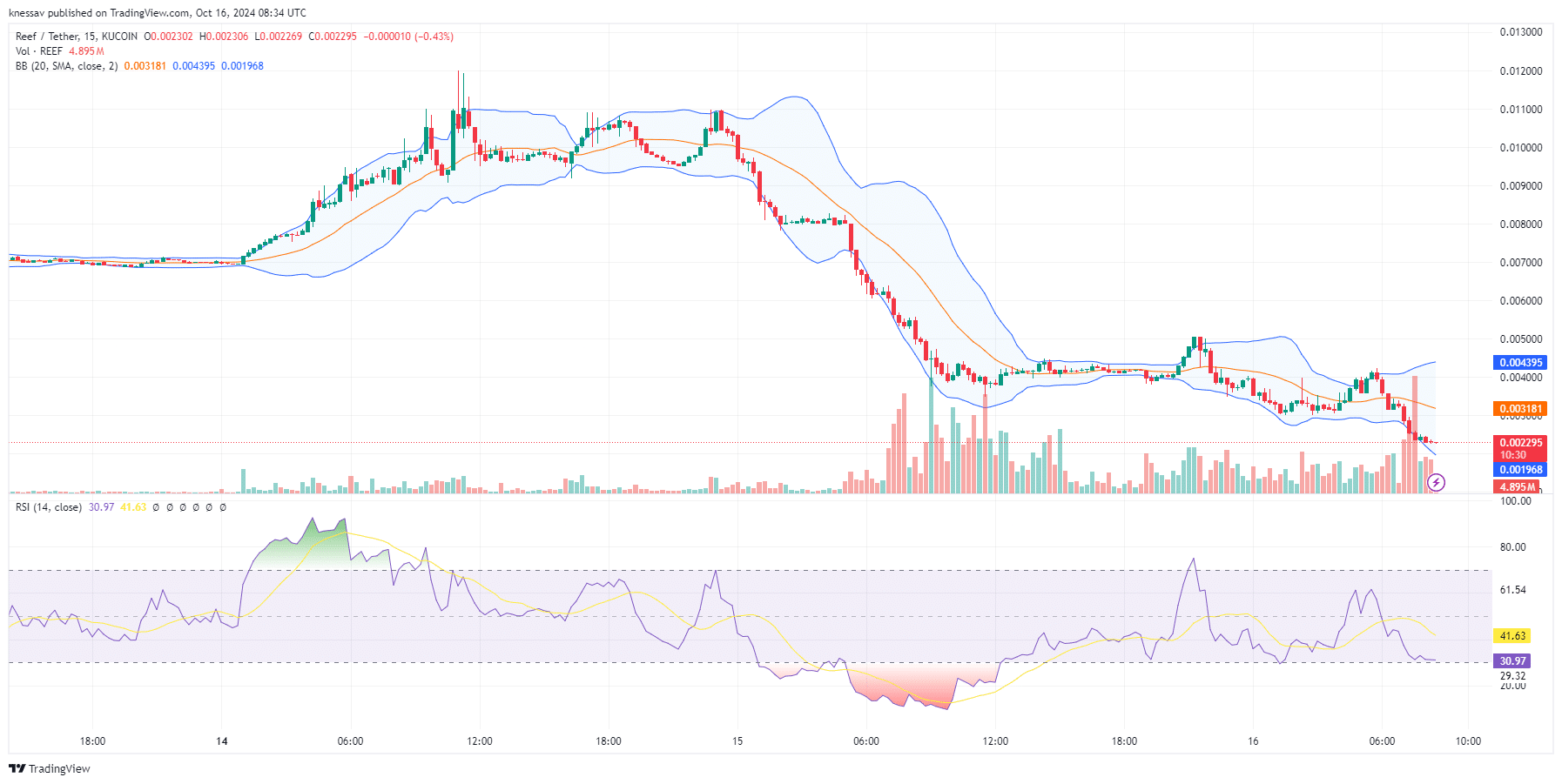Click the RSI (14, close) indicator legend
The width and height of the screenshot is (1562, 784).
pos(49,507)
